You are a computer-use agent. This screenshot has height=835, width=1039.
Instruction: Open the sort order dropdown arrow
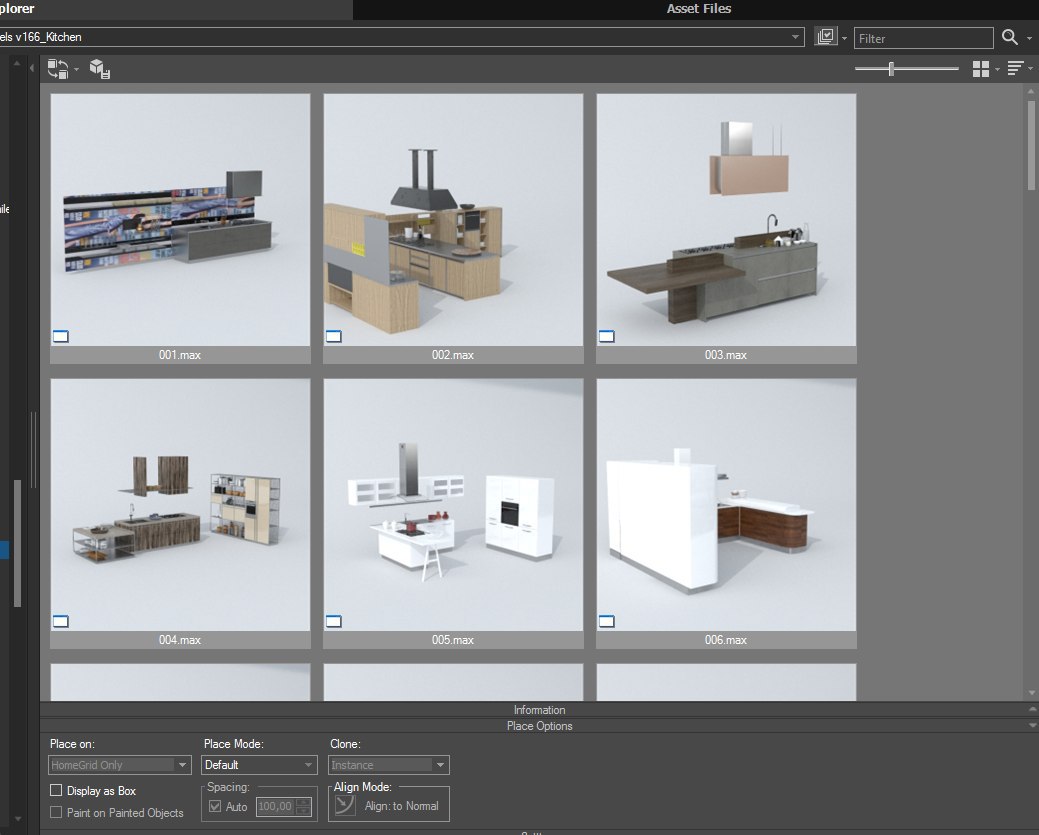pos(1030,69)
